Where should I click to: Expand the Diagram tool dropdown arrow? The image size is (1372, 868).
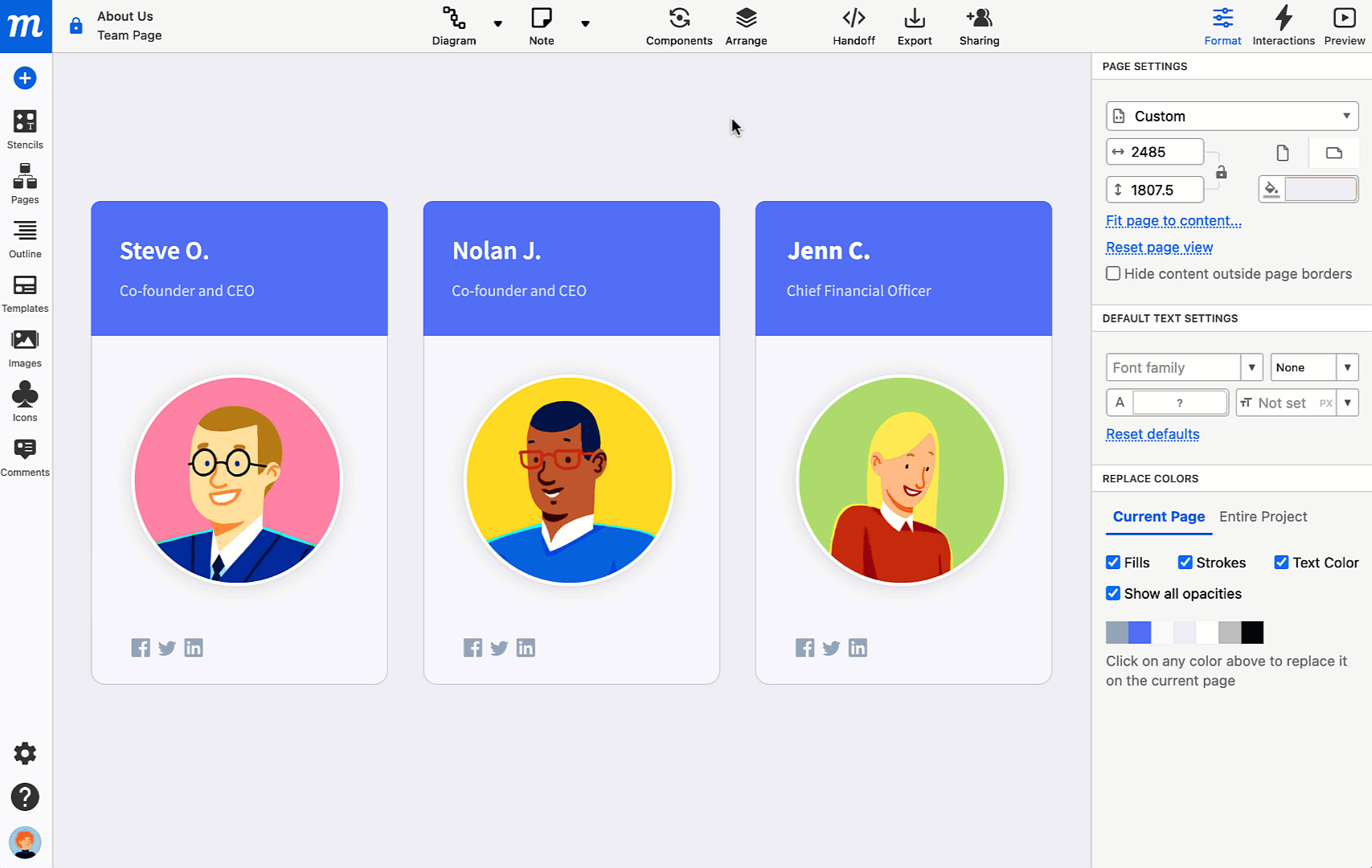click(498, 25)
